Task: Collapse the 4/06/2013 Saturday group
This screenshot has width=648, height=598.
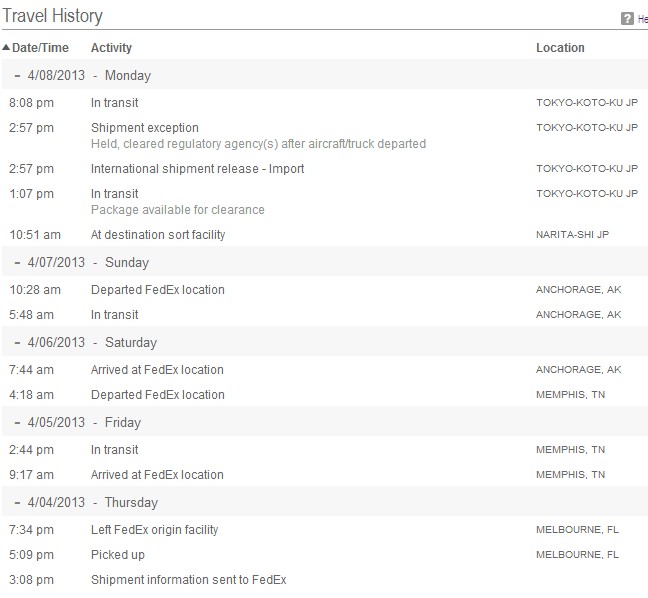Action: [x=17, y=343]
